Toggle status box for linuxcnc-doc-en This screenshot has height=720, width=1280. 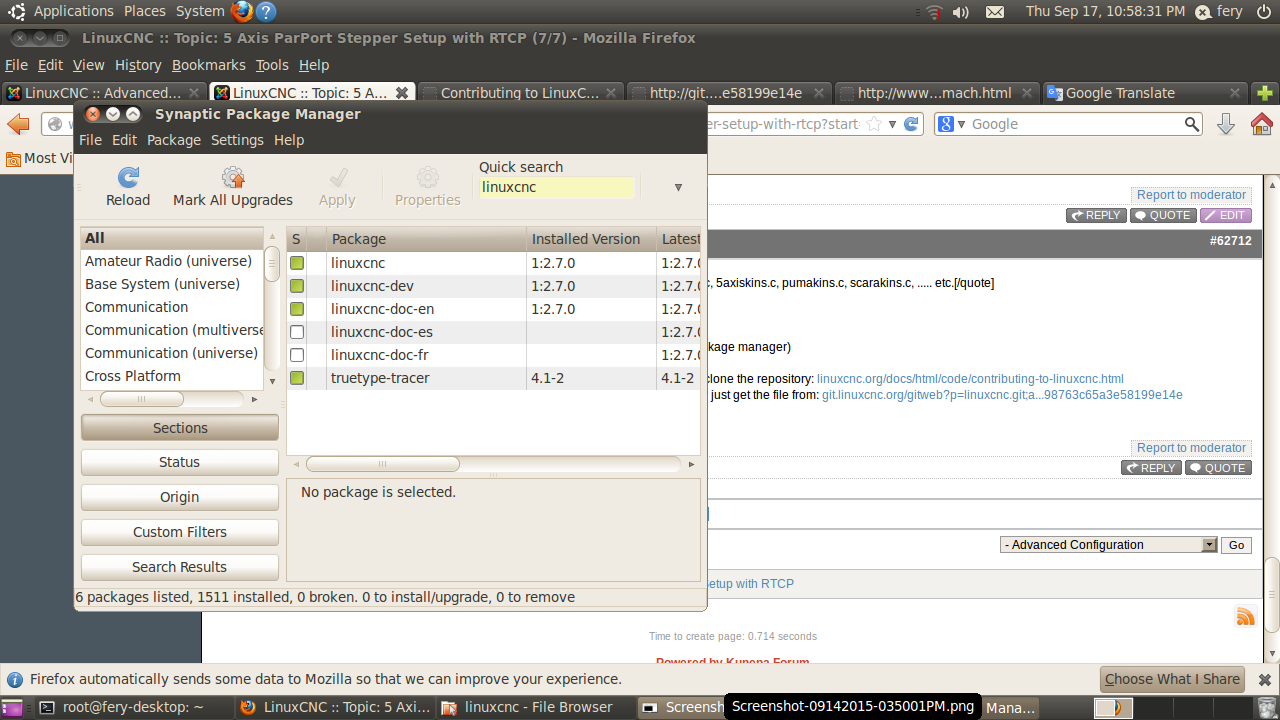(x=297, y=309)
